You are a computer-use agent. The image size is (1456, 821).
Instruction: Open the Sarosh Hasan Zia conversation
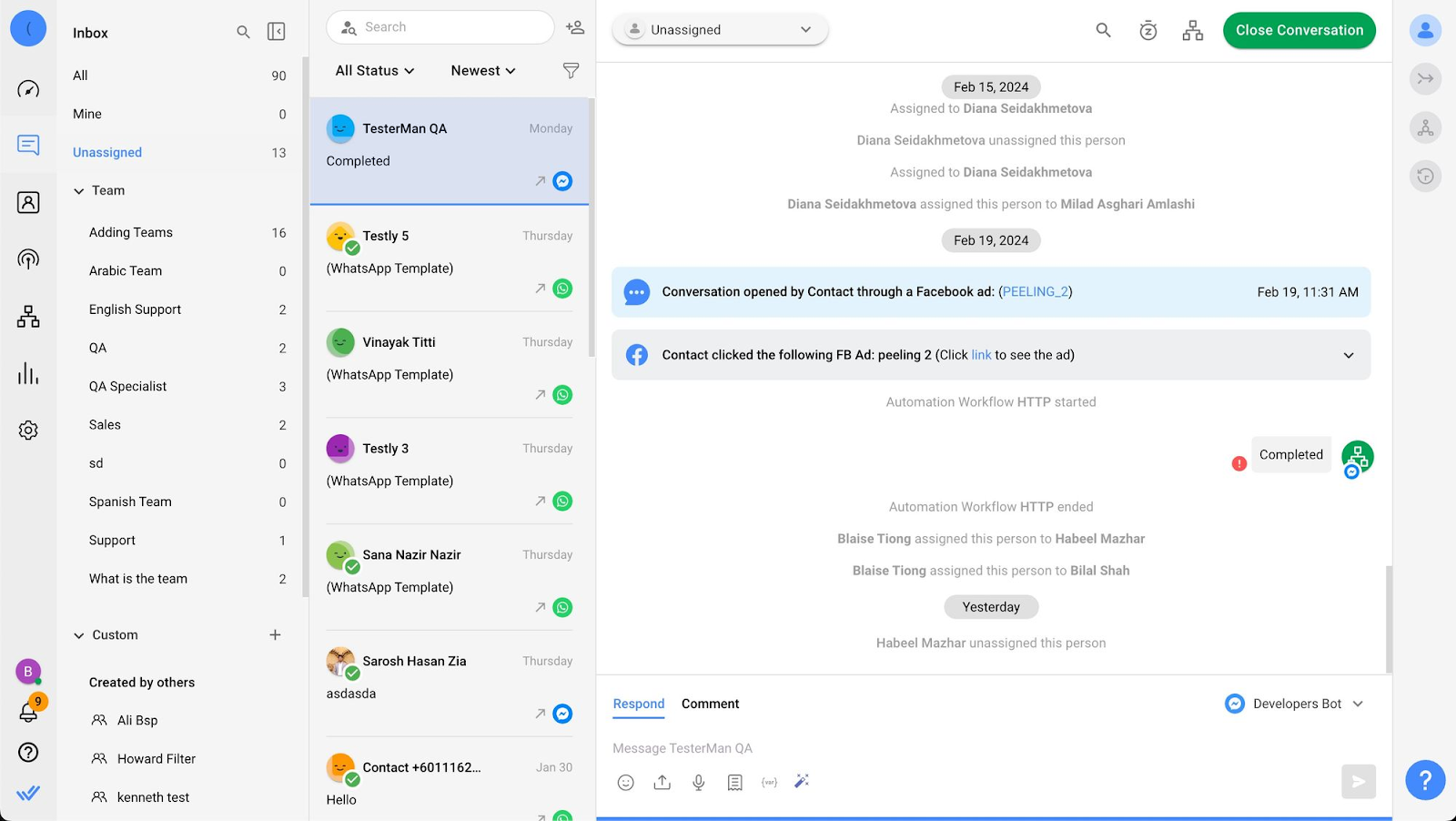[x=450, y=684]
